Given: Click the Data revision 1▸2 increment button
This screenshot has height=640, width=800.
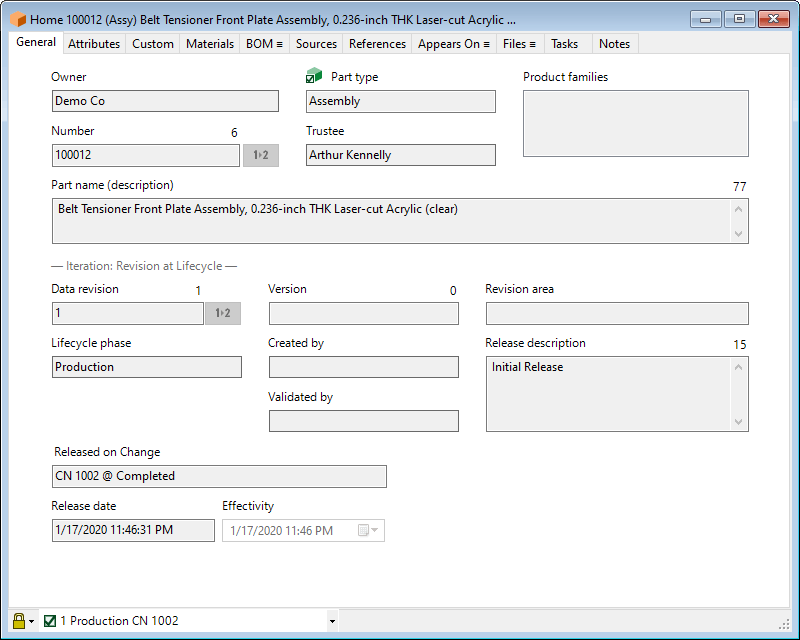Looking at the screenshot, I should click(x=222, y=313).
